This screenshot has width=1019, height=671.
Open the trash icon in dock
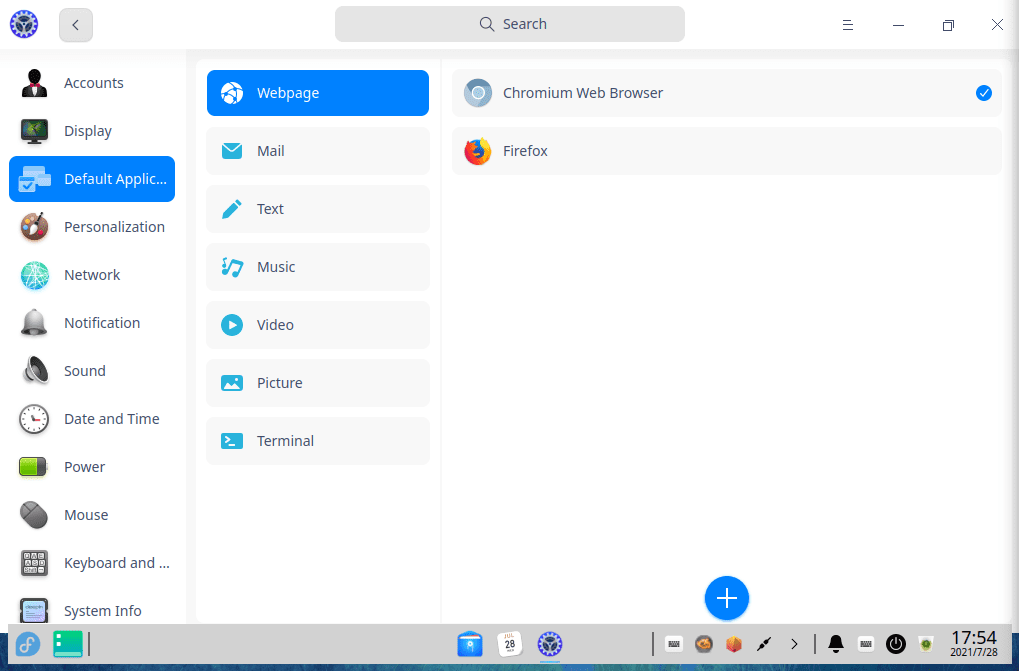(x=926, y=644)
